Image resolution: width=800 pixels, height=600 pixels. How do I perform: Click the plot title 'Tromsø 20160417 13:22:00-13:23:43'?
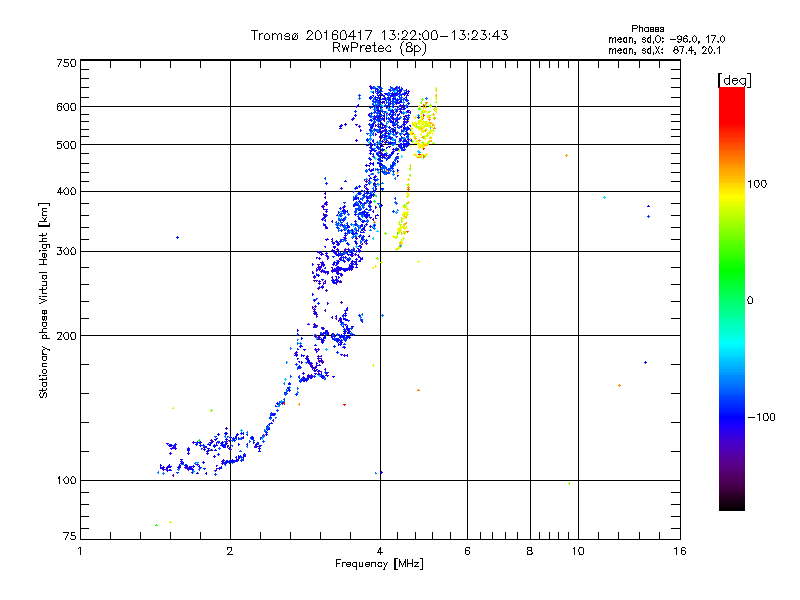379,35
